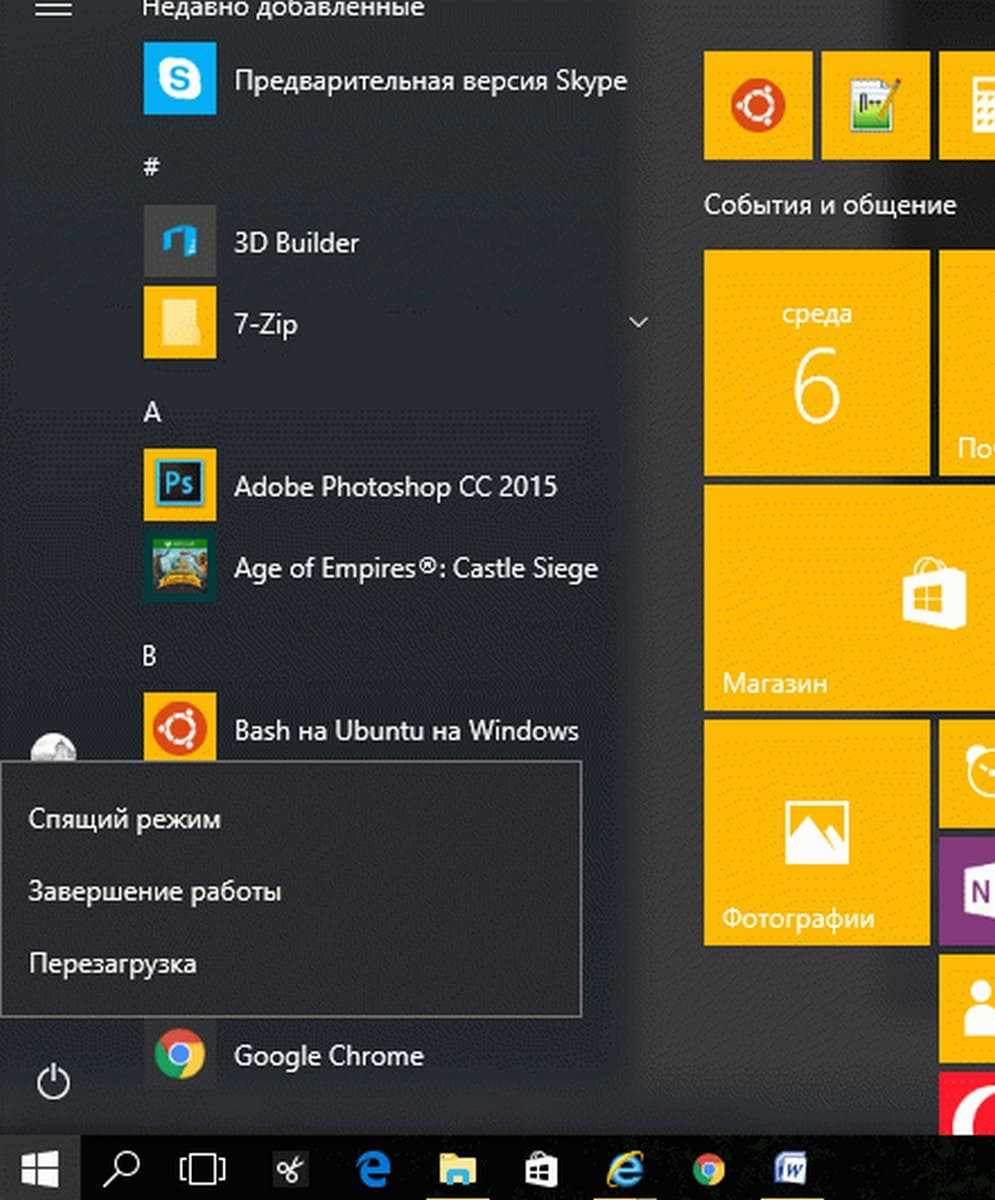Screen dimensions: 995x1200
Task: Click the Skype preview app icon
Action: pyautogui.click(x=180, y=79)
